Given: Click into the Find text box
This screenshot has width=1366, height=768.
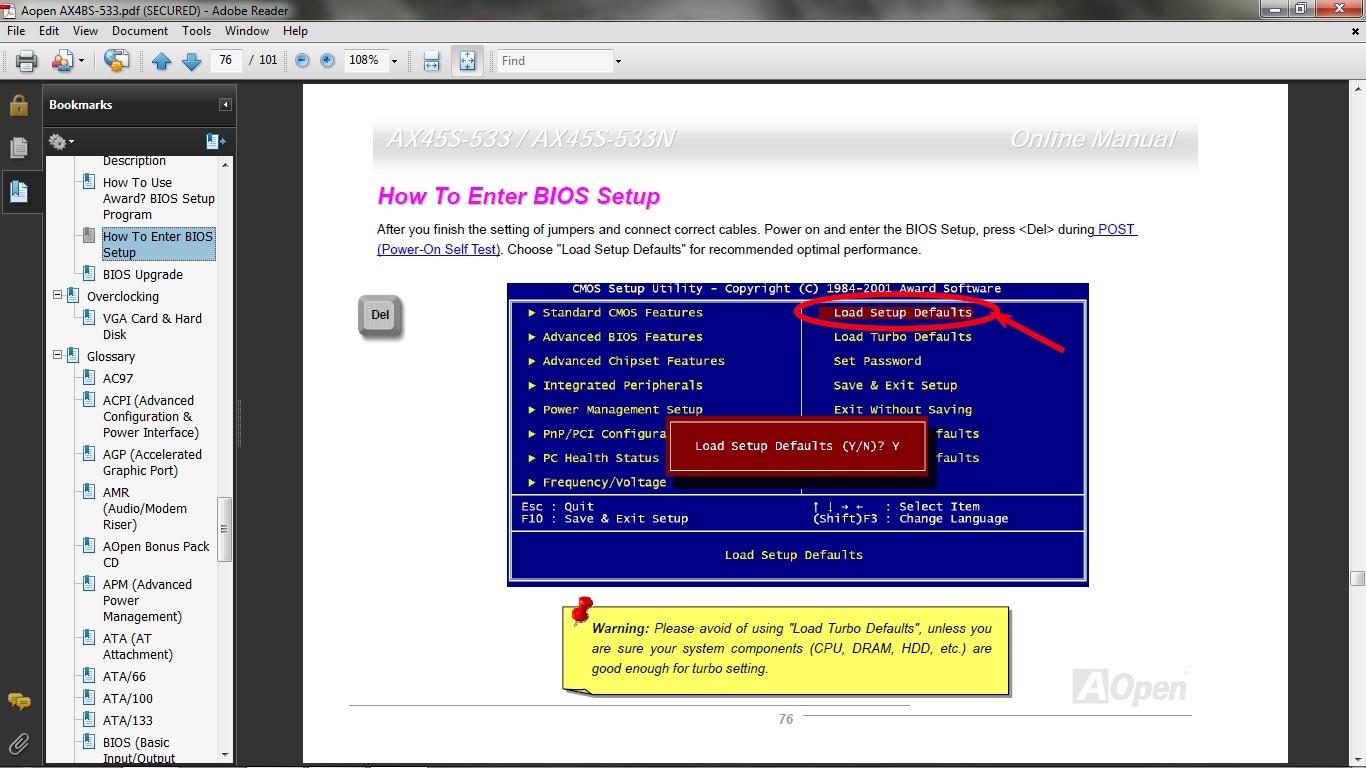Looking at the screenshot, I should 556,61.
